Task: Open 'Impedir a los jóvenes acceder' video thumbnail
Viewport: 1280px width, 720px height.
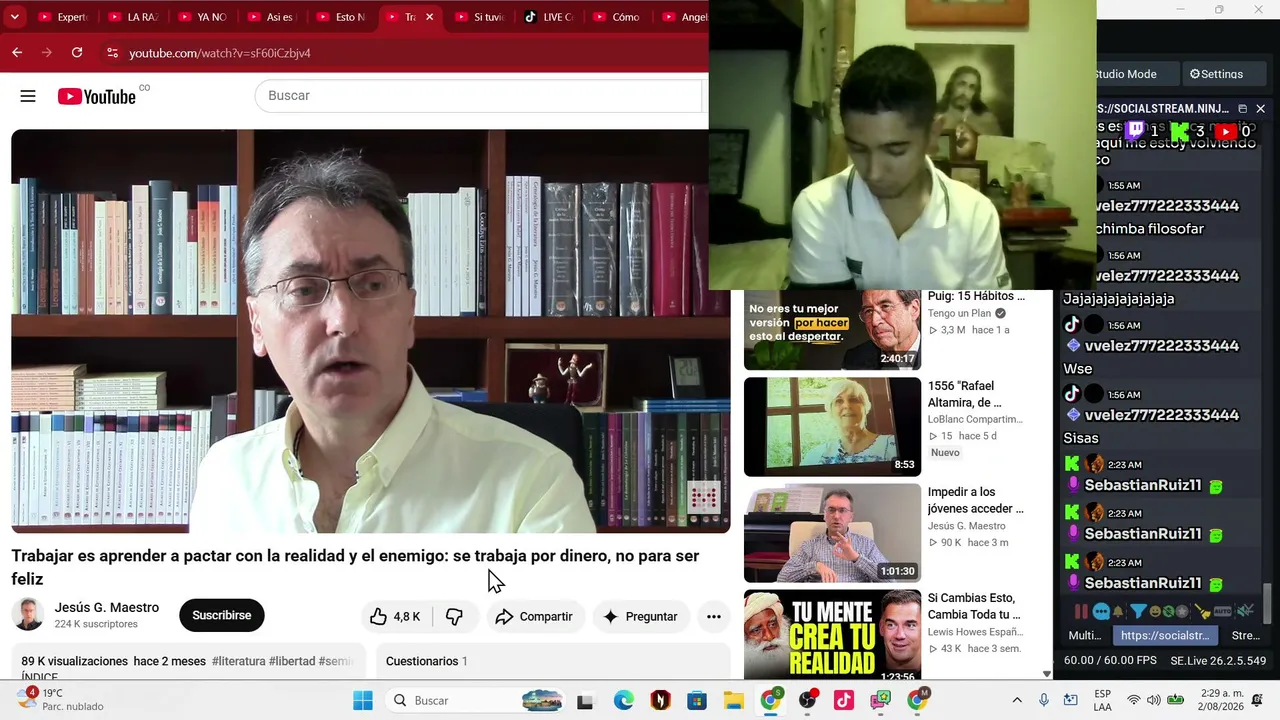Action: (x=832, y=533)
